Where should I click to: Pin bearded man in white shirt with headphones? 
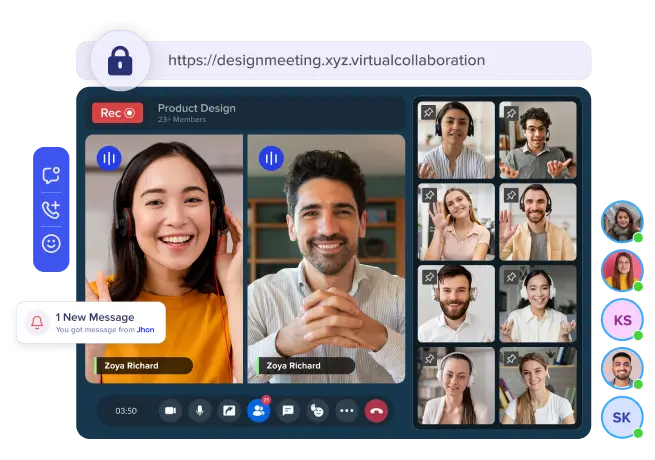428,277
